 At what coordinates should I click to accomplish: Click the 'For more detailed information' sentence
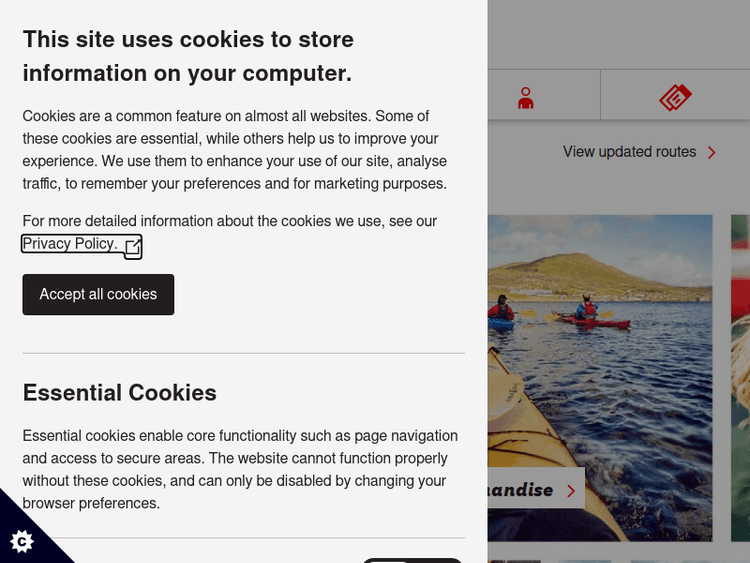click(229, 221)
